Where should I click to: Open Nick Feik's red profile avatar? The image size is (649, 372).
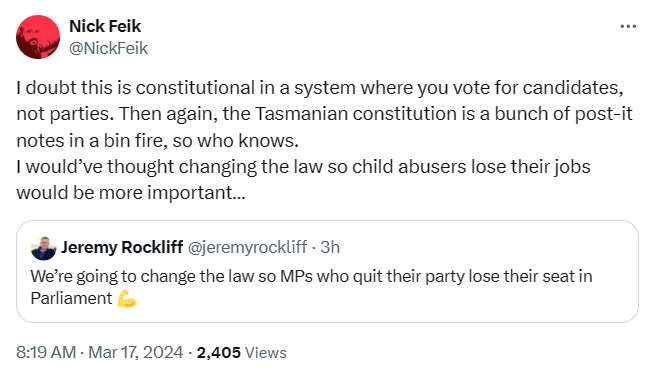38,37
